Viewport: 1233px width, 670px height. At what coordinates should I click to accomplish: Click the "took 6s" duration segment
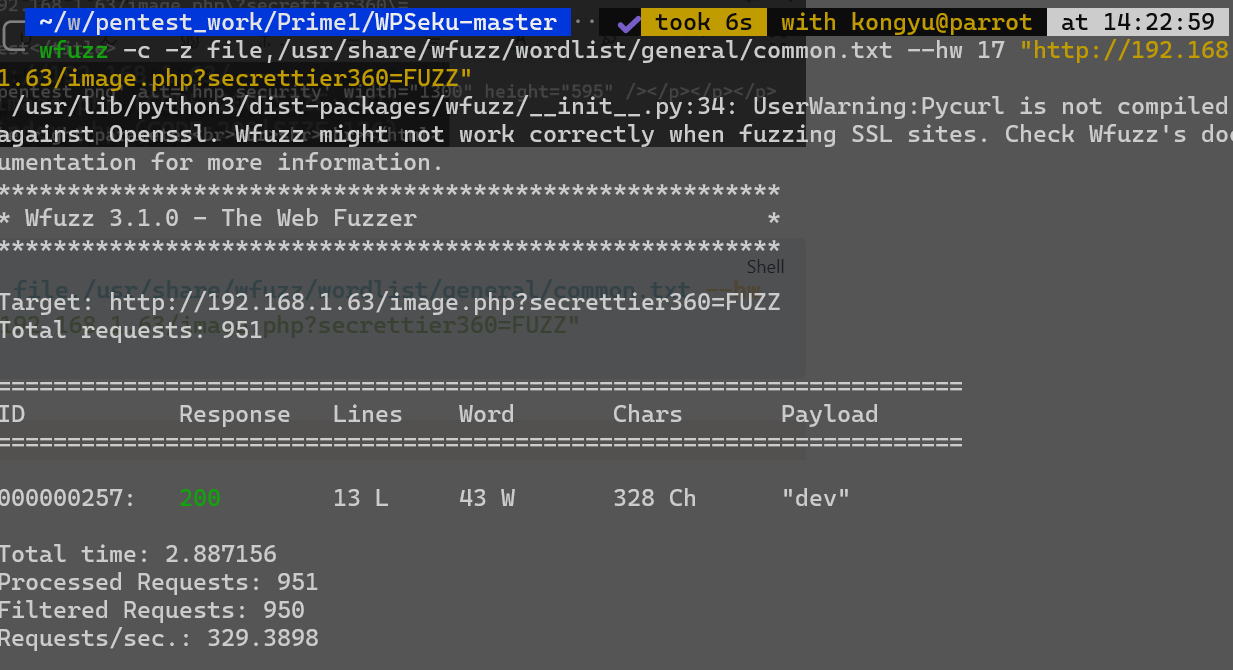704,22
